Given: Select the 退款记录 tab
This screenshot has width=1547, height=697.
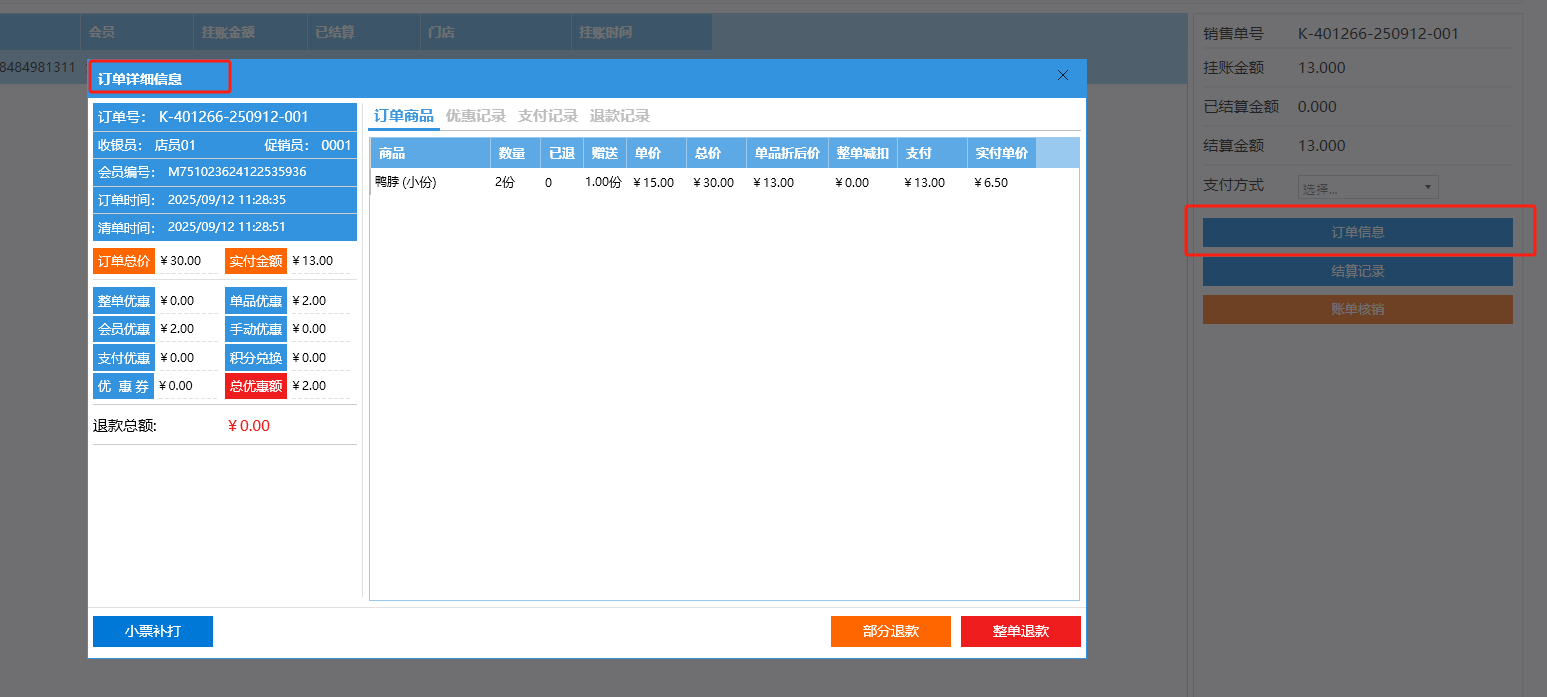Looking at the screenshot, I should click(620, 116).
